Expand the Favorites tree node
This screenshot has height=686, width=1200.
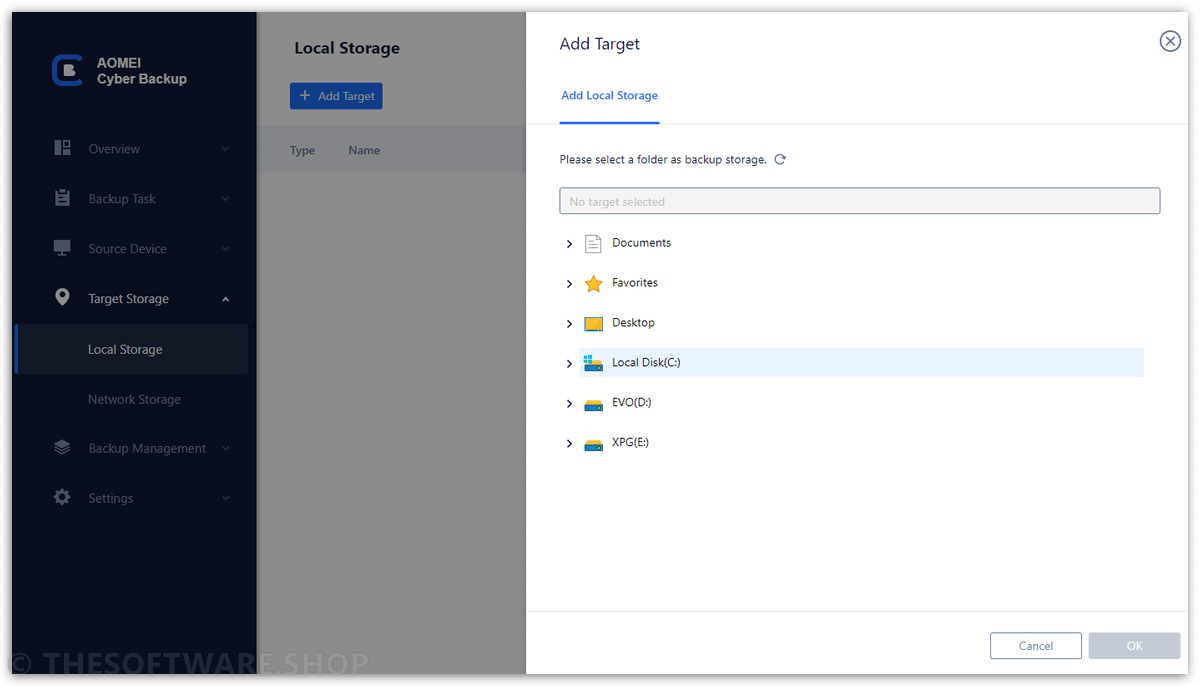click(x=569, y=284)
